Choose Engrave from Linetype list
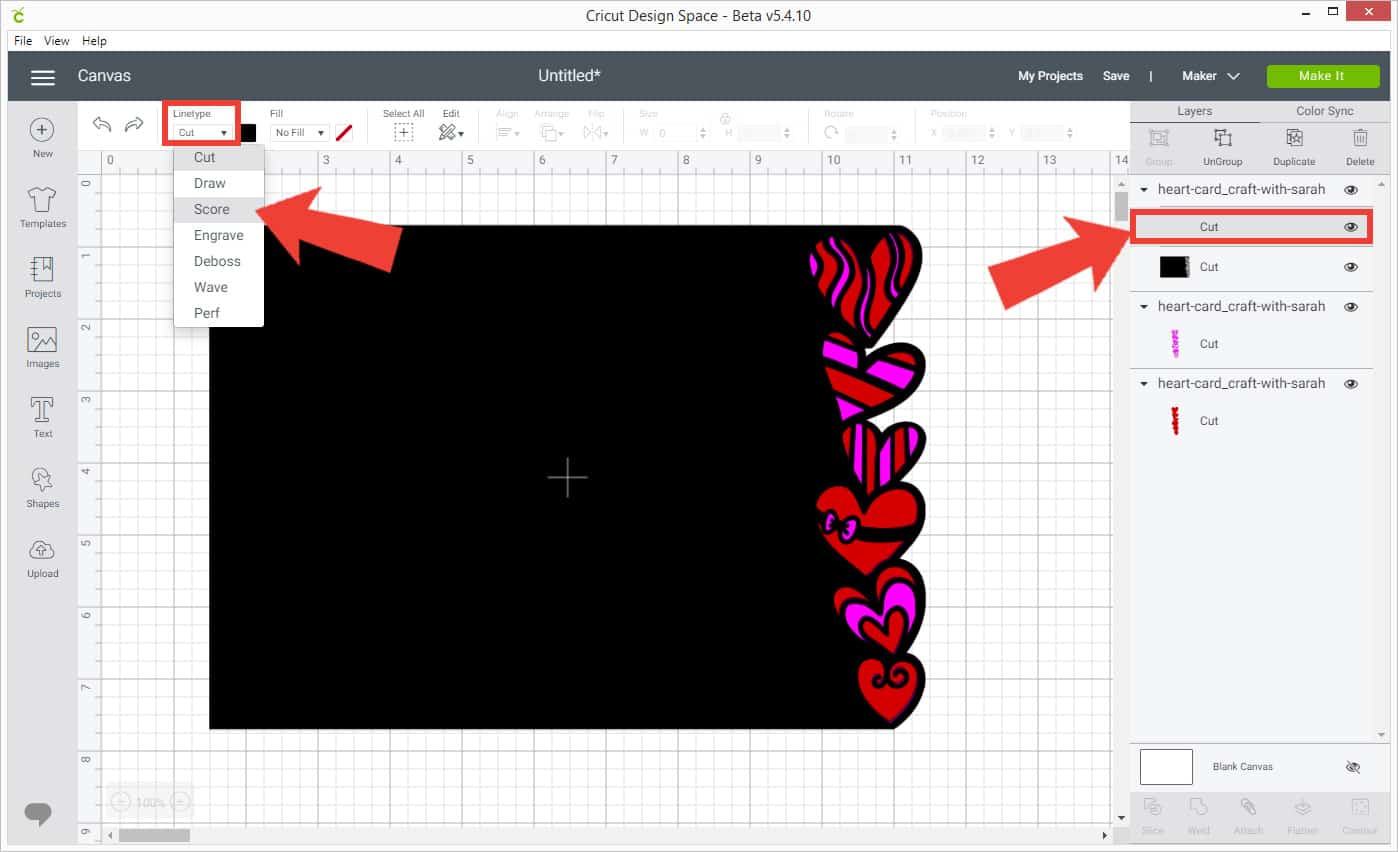The width and height of the screenshot is (1398, 852). (x=218, y=235)
